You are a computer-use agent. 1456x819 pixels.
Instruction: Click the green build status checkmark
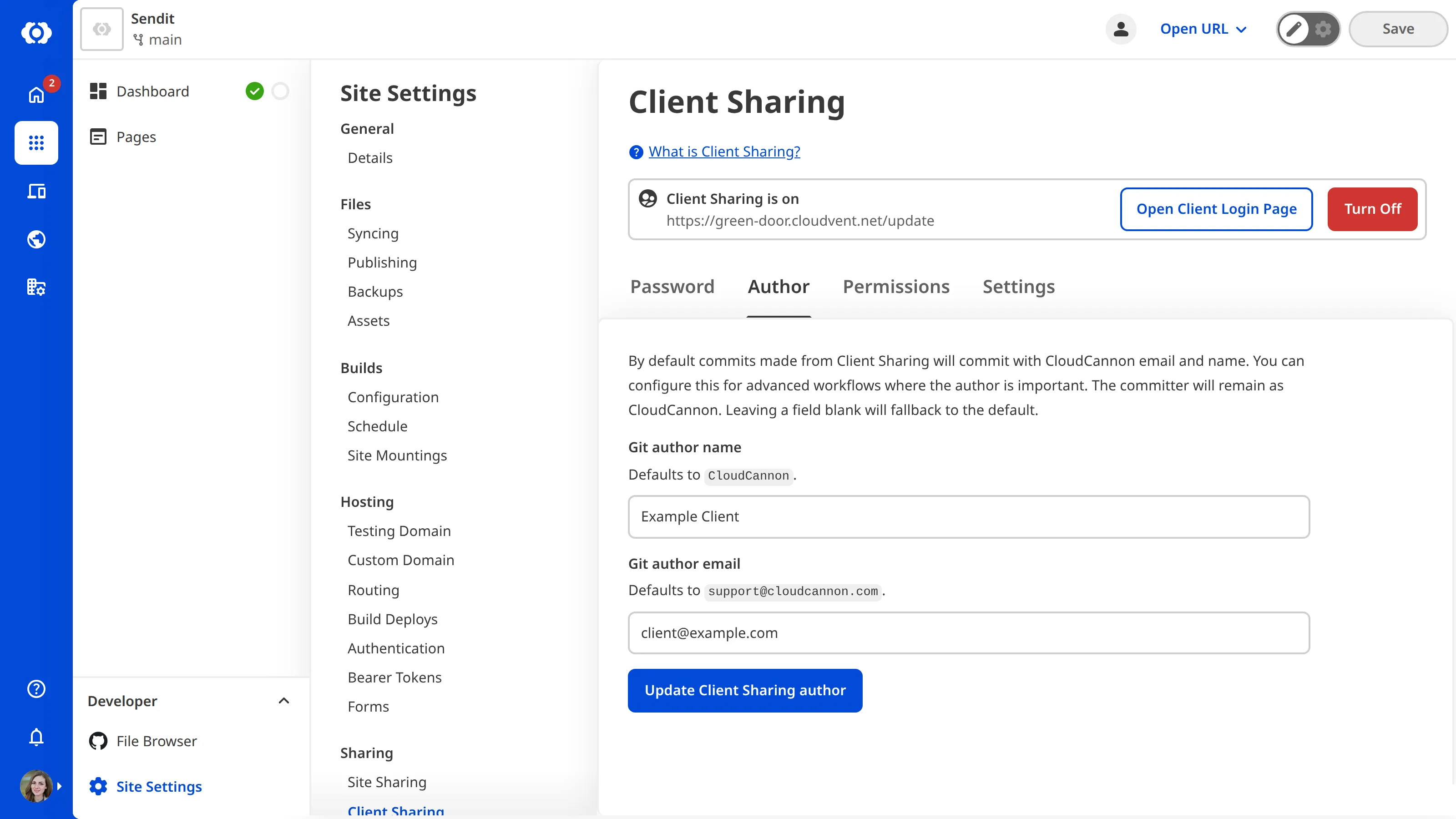[254, 91]
